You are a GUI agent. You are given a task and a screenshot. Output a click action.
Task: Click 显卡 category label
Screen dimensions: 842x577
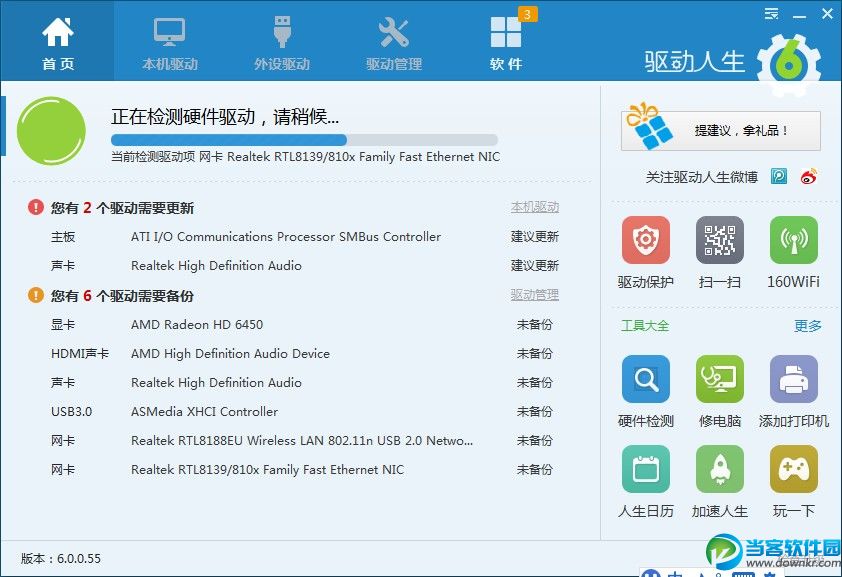63,325
